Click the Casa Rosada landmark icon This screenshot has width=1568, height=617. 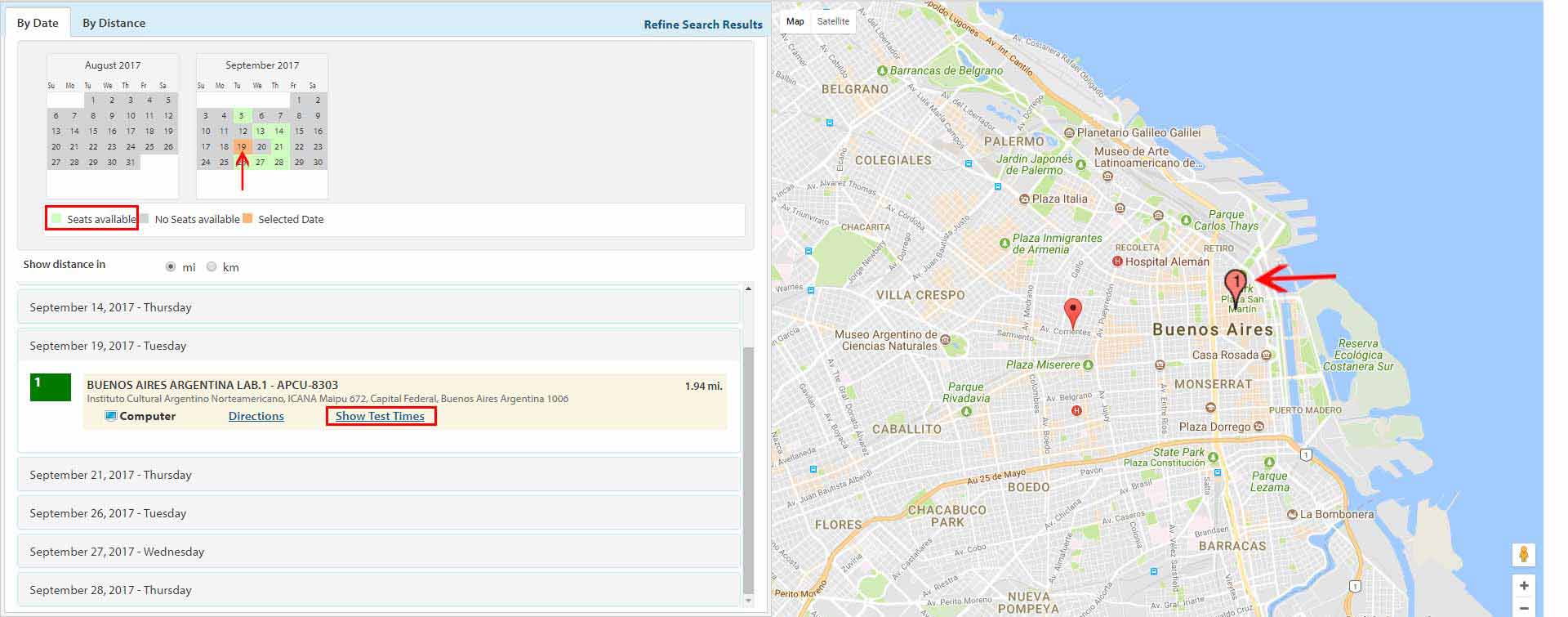tap(1266, 355)
